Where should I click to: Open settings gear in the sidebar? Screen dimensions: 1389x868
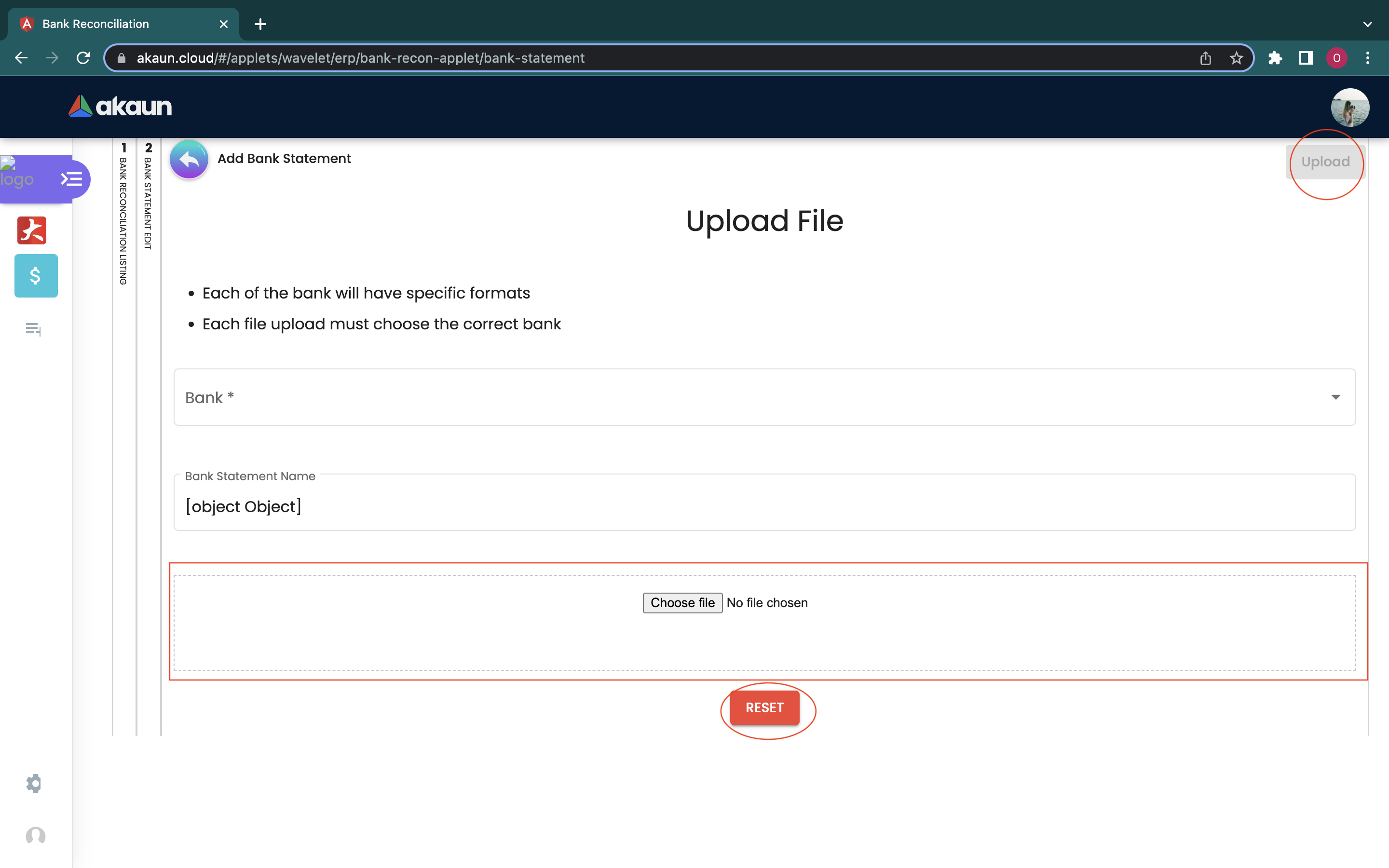pyautogui.click(x=34, y=784)
